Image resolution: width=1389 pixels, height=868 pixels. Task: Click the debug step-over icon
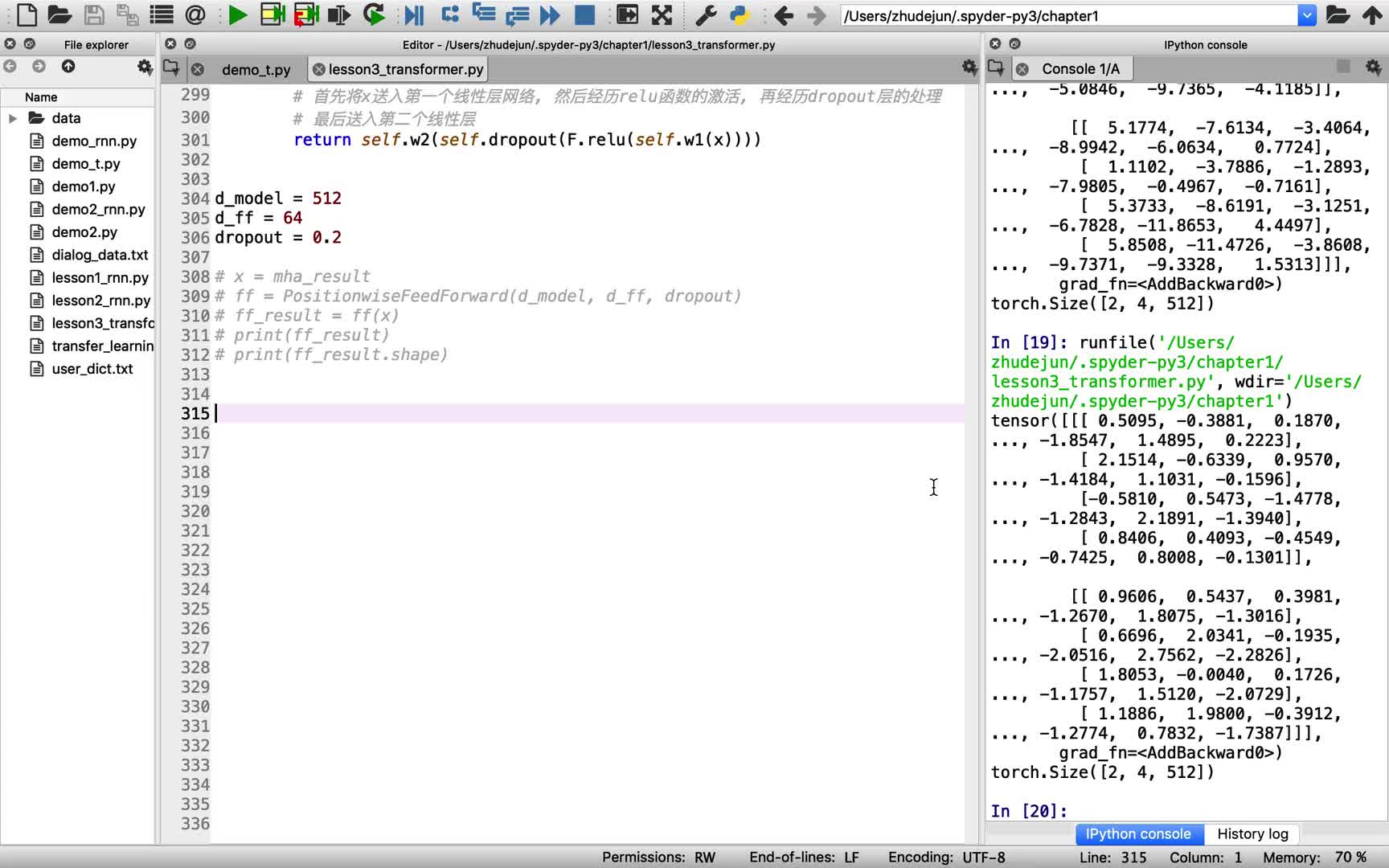450,14
